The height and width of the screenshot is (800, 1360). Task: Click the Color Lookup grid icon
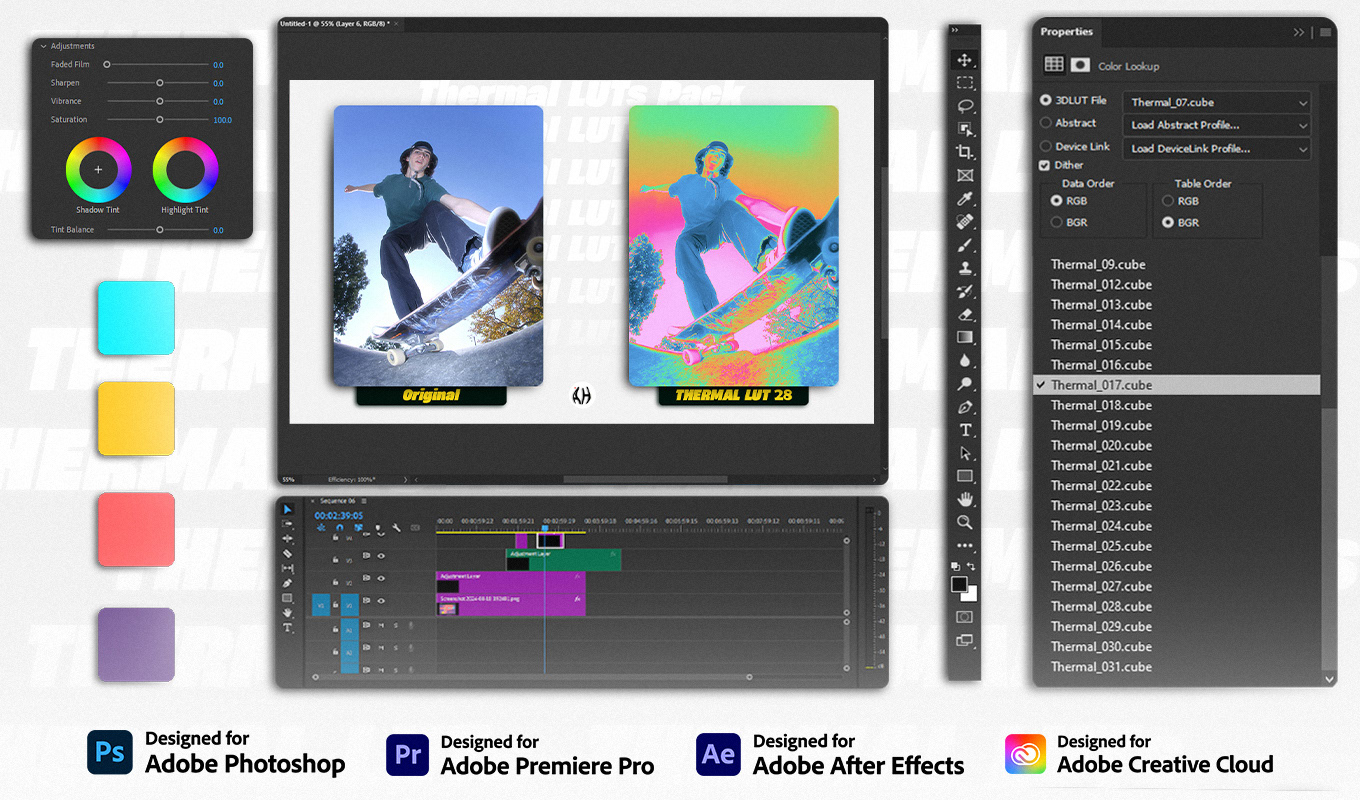1054,64
